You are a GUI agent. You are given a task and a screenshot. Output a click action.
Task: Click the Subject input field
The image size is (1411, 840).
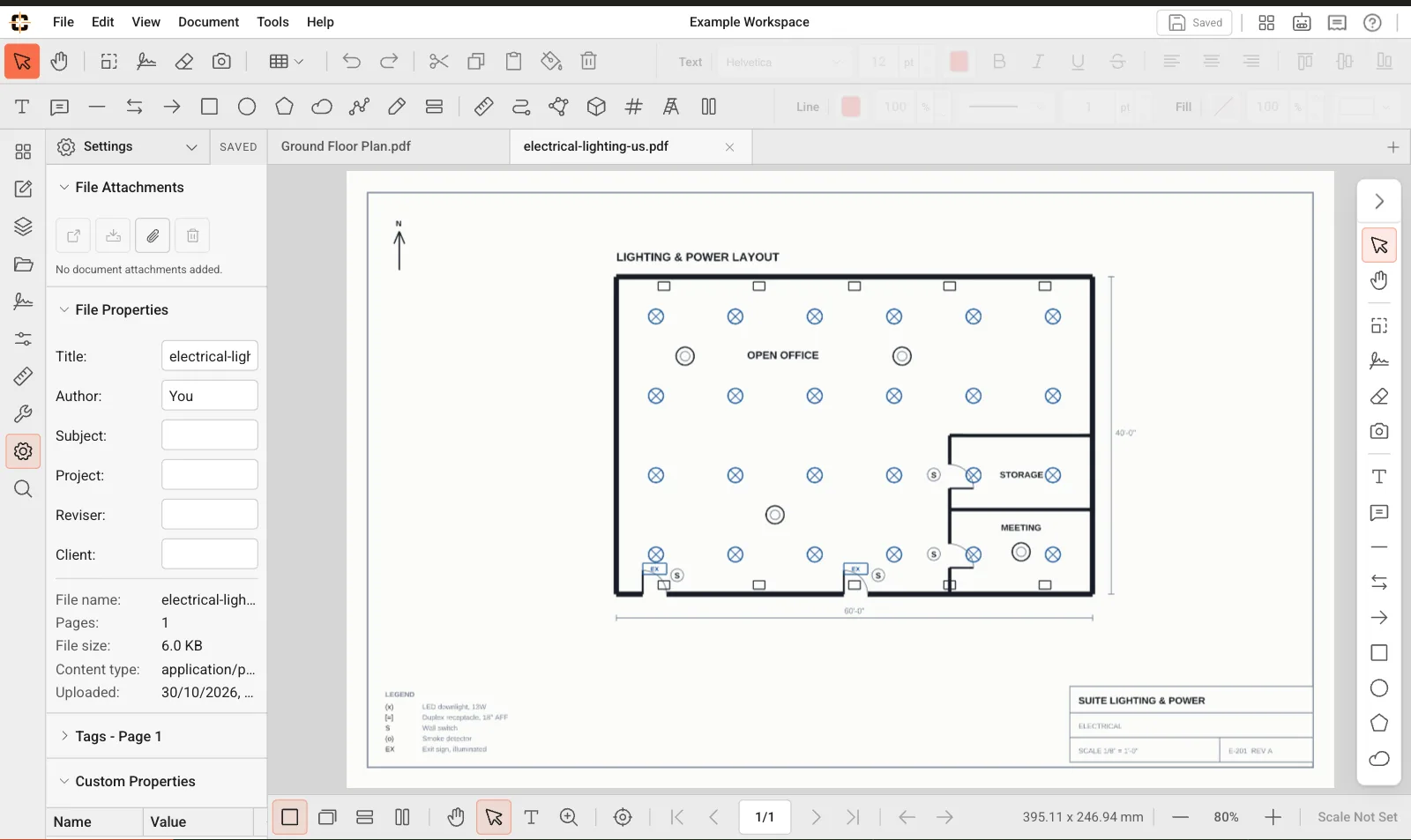coord(210,435)
